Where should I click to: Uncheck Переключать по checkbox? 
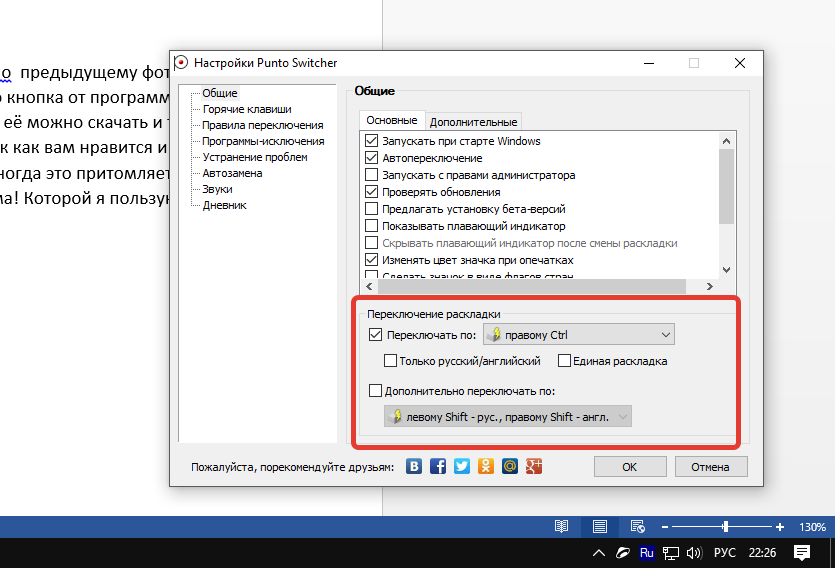pyautogui.click(x=375, y=335)
